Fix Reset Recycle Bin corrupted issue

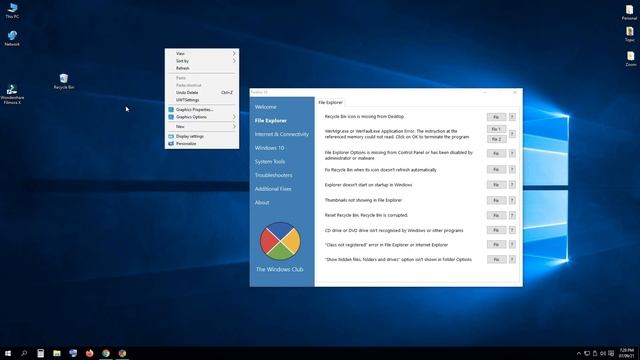click(x=496, y=216)
